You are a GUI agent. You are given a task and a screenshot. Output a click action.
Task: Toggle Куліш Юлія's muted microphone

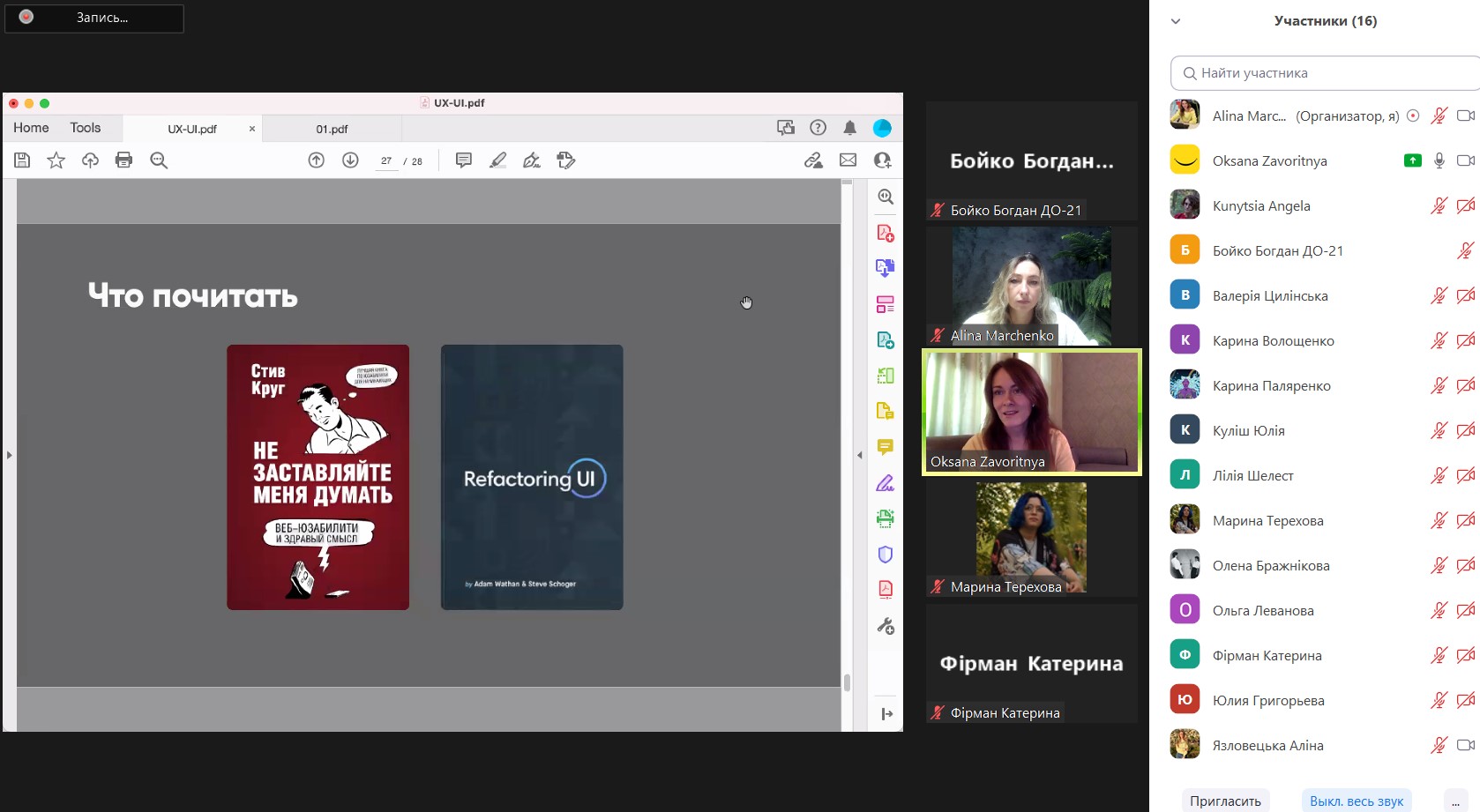(1439, 430)
